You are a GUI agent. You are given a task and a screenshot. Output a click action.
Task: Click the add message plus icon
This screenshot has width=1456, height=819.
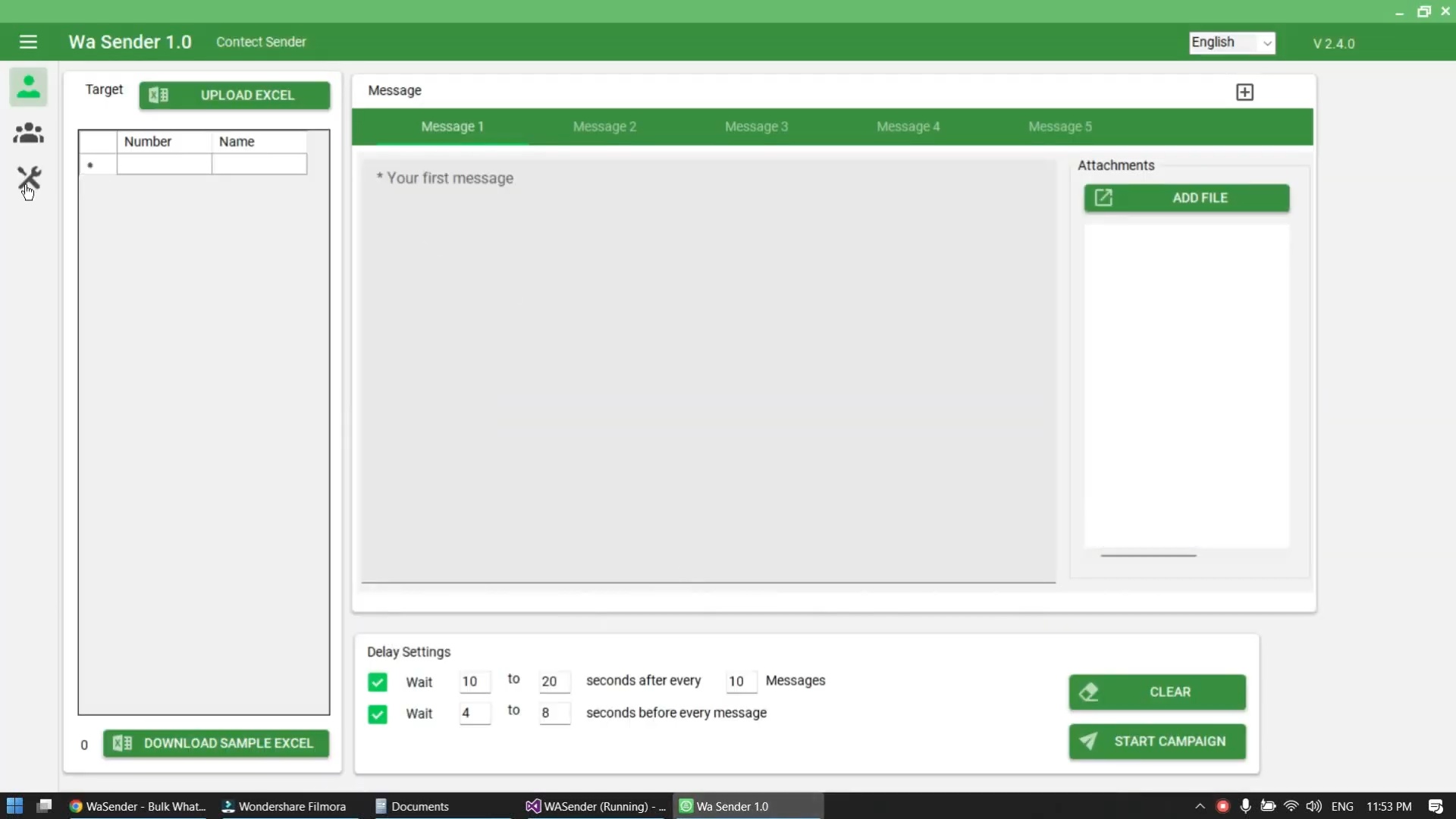(1244, 93)
